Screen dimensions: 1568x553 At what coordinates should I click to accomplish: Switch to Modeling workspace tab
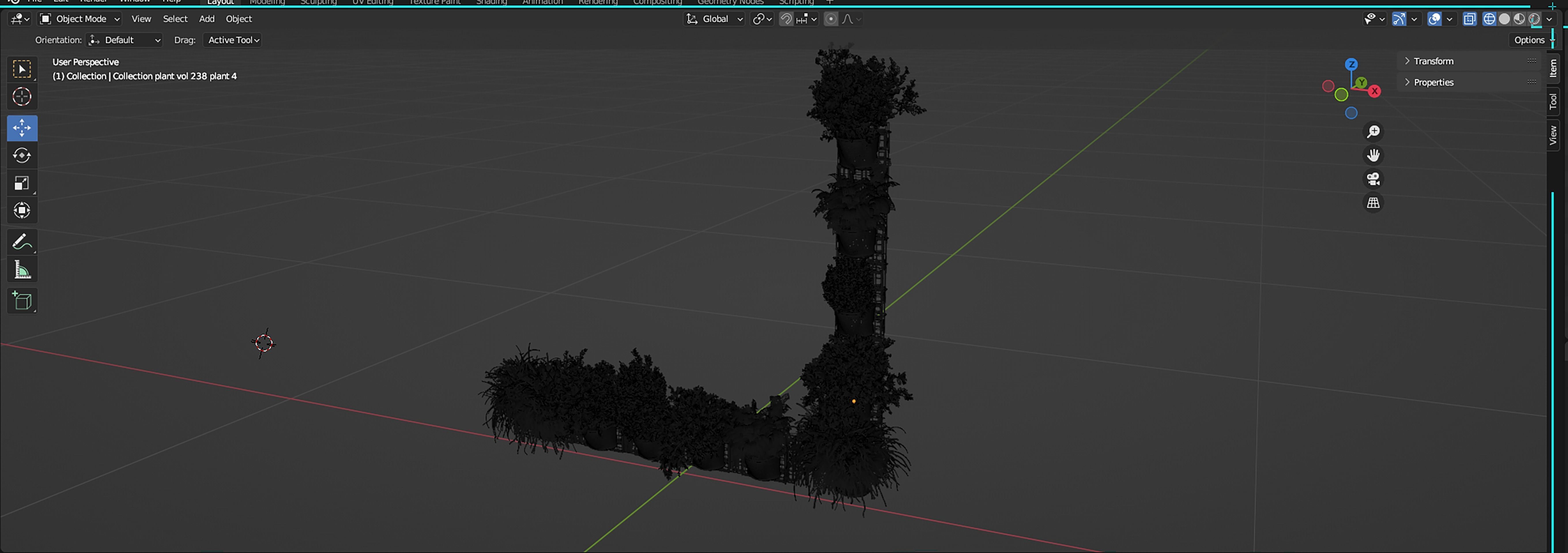coord(267,2)
